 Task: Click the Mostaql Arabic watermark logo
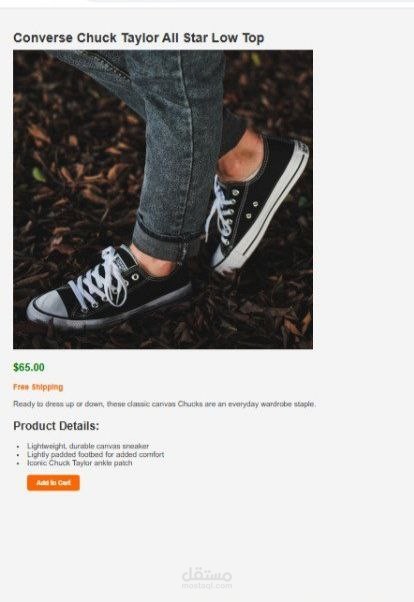pos(207,575)
